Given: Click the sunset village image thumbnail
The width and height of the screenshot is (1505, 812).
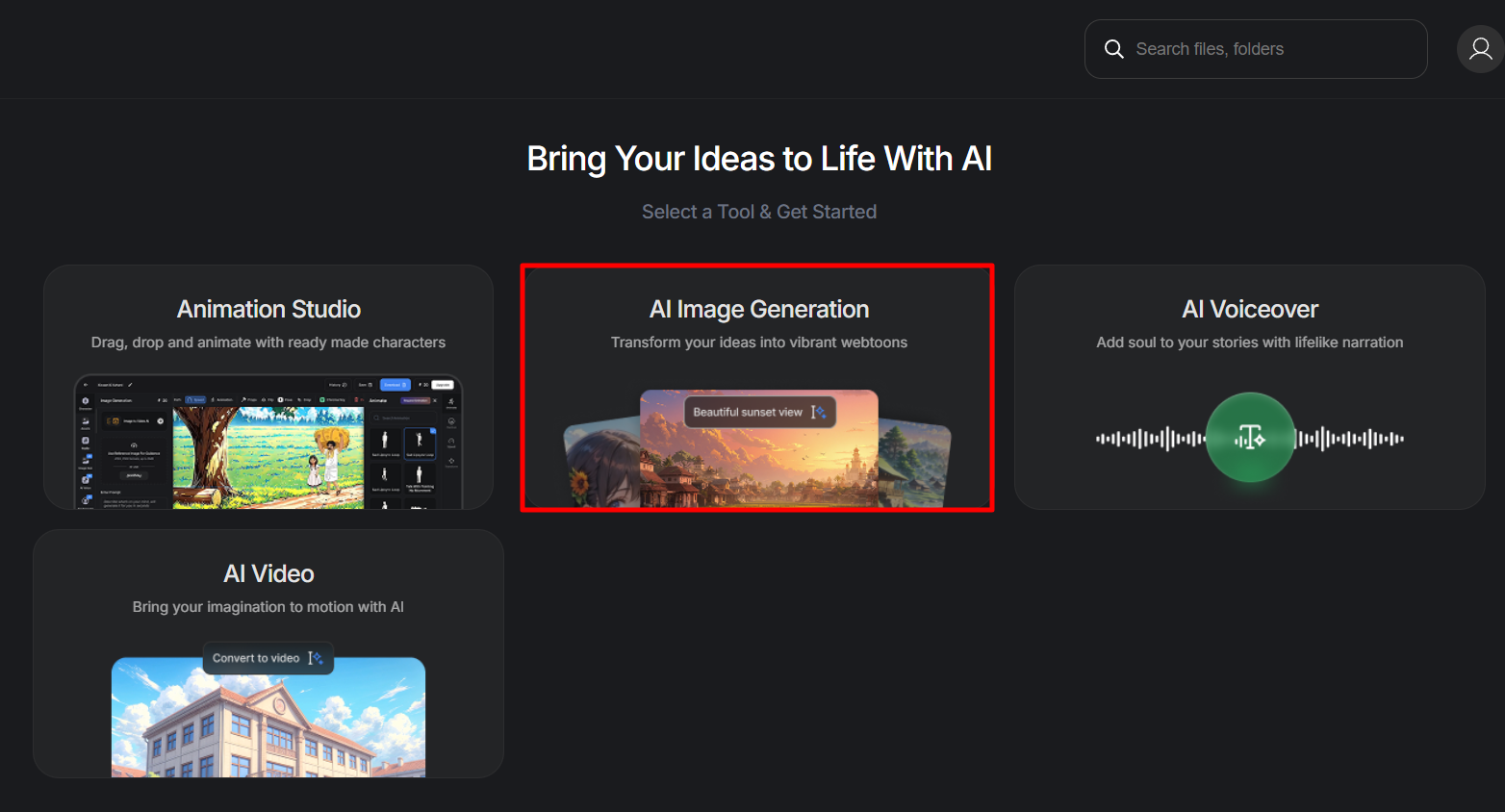Looking at the screenshot, I should [759, 448].
